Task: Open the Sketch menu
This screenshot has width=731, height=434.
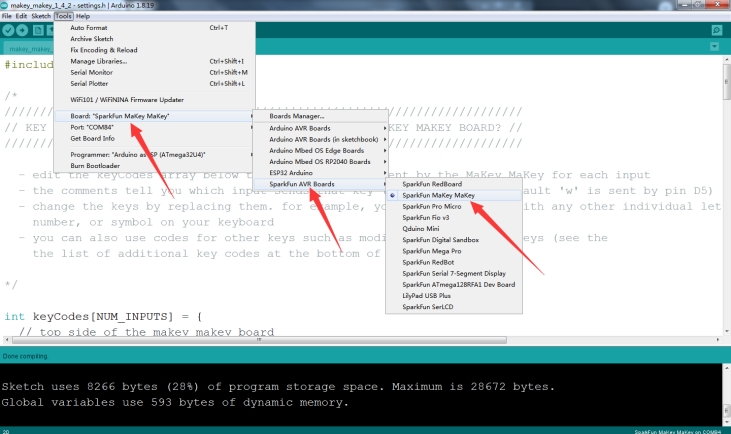Action: (x=41, y=16)
